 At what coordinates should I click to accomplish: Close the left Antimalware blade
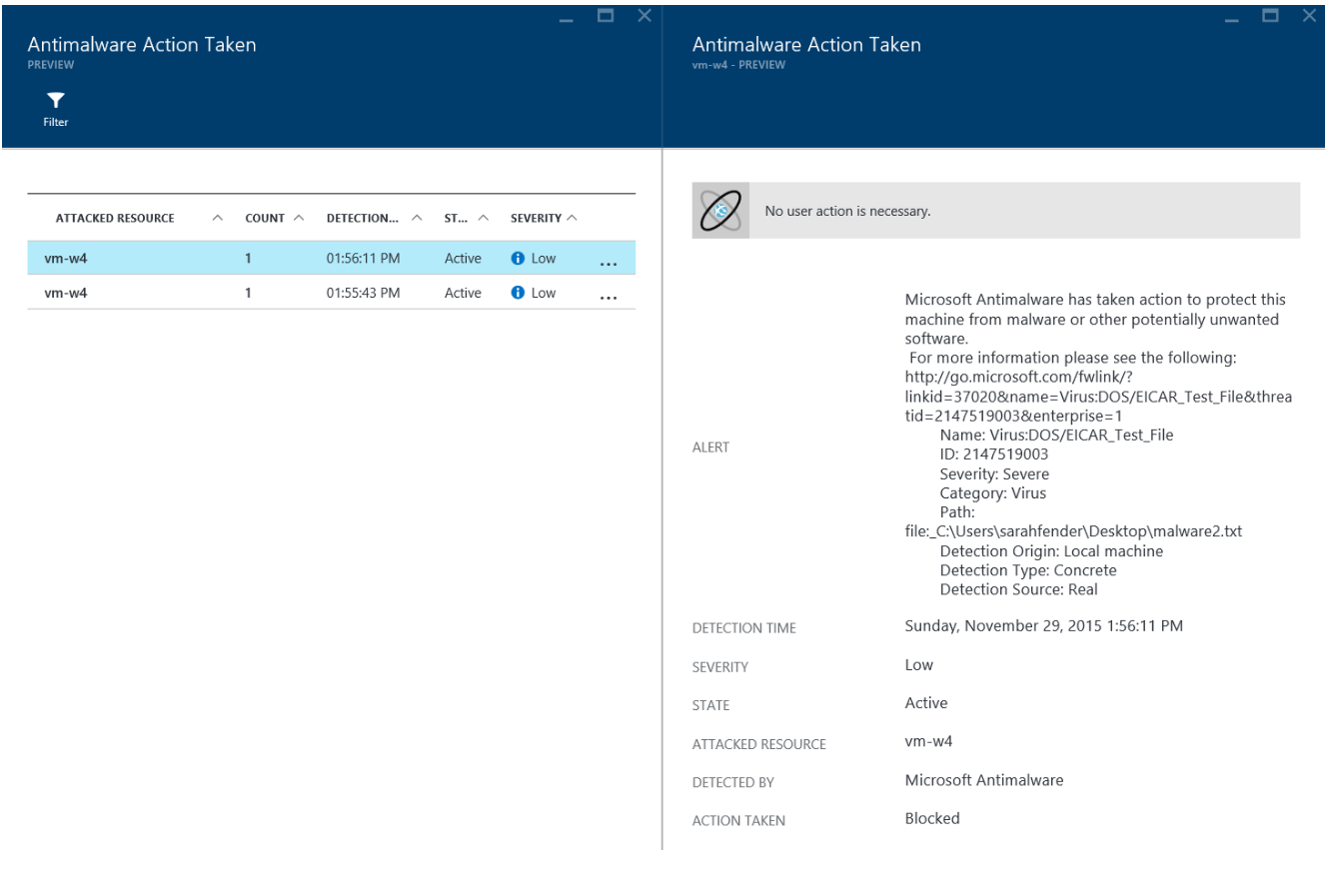pos(645,15)
